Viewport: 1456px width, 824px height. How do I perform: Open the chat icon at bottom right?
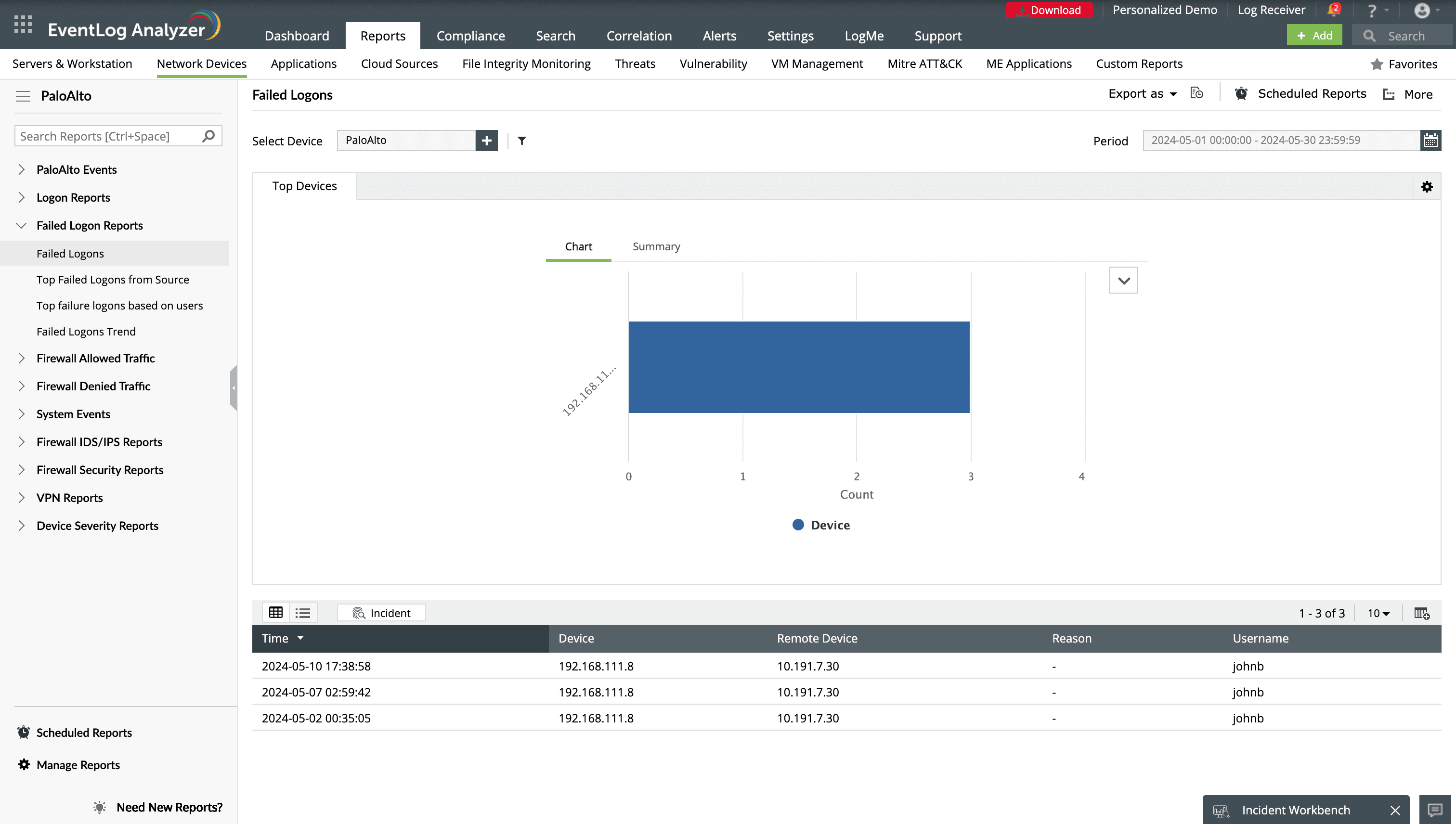1434,810
